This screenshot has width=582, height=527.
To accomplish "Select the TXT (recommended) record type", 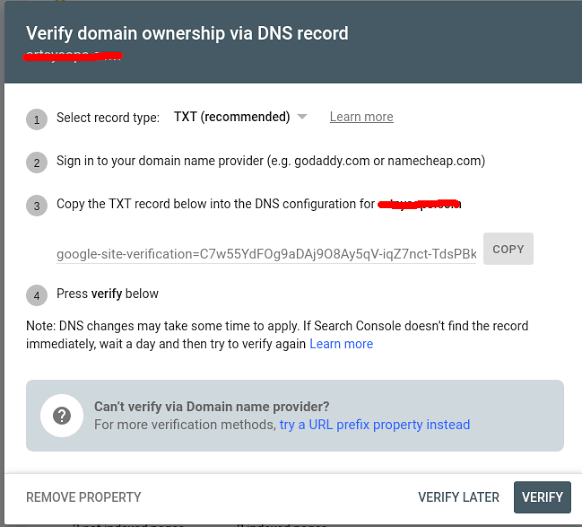I will (x=232, y=117).
